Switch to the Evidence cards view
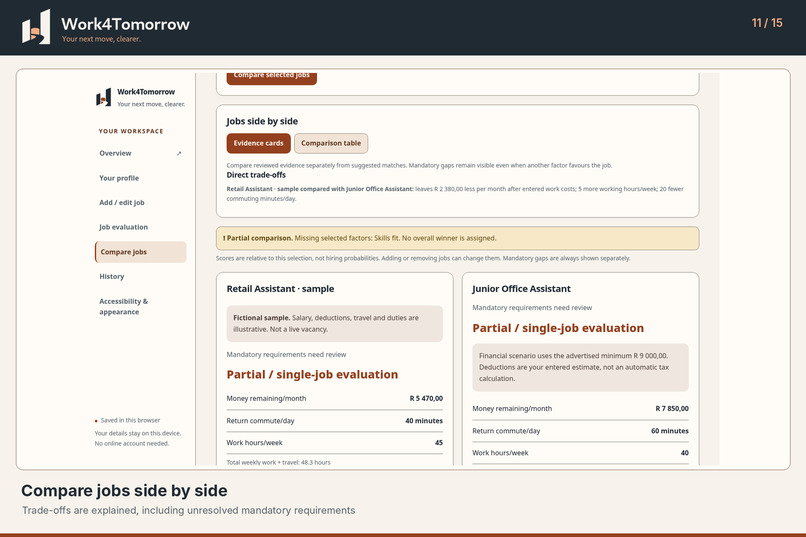Viewport: 806px width, 537px height. pos(259,143)
